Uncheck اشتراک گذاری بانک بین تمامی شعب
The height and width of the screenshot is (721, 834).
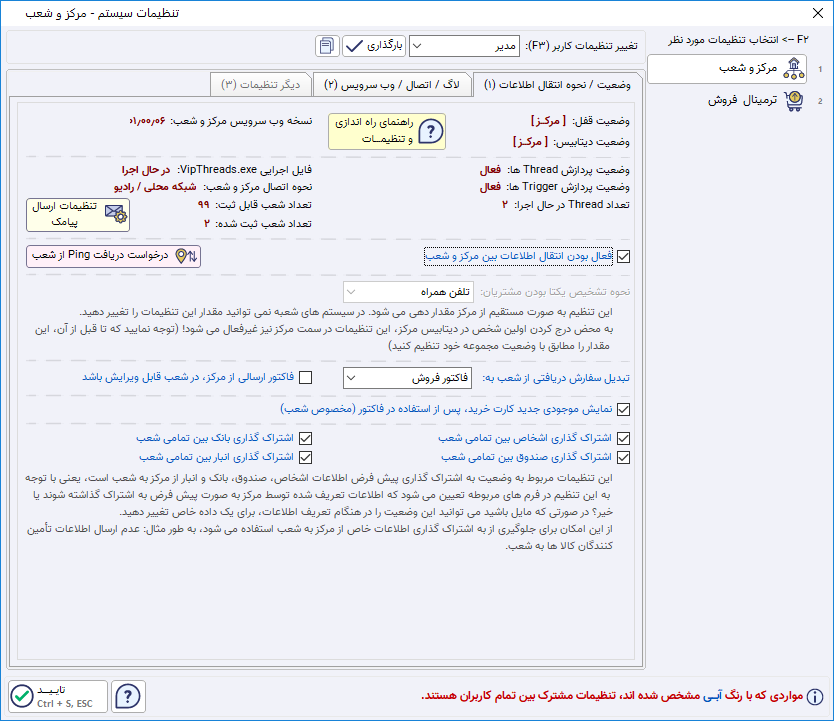305,438
